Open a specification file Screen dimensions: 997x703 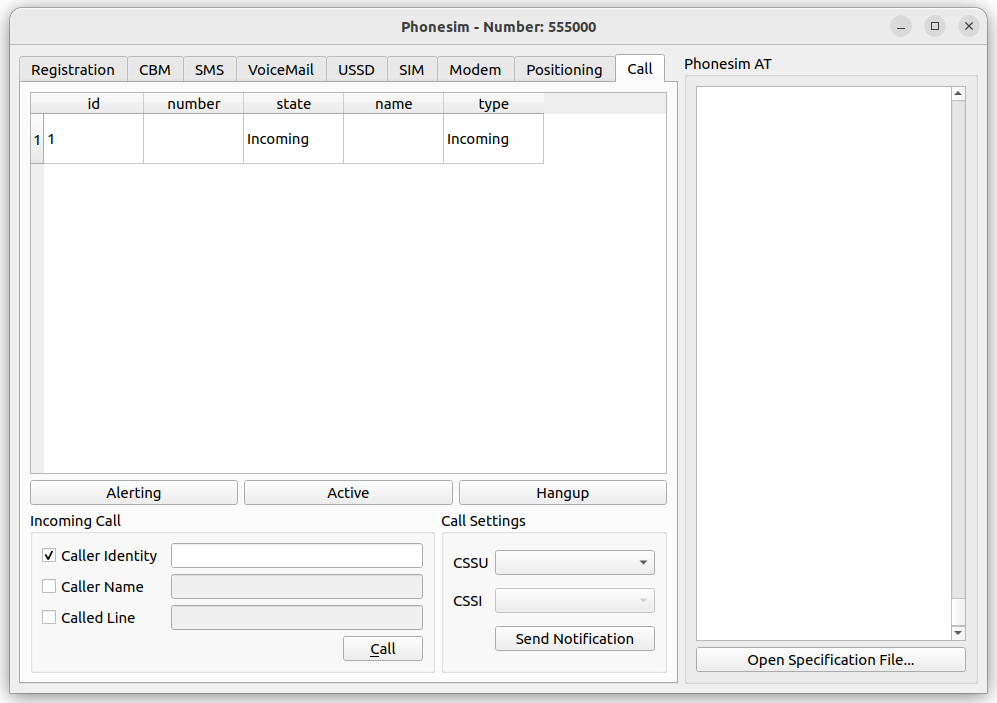[830, 659]
